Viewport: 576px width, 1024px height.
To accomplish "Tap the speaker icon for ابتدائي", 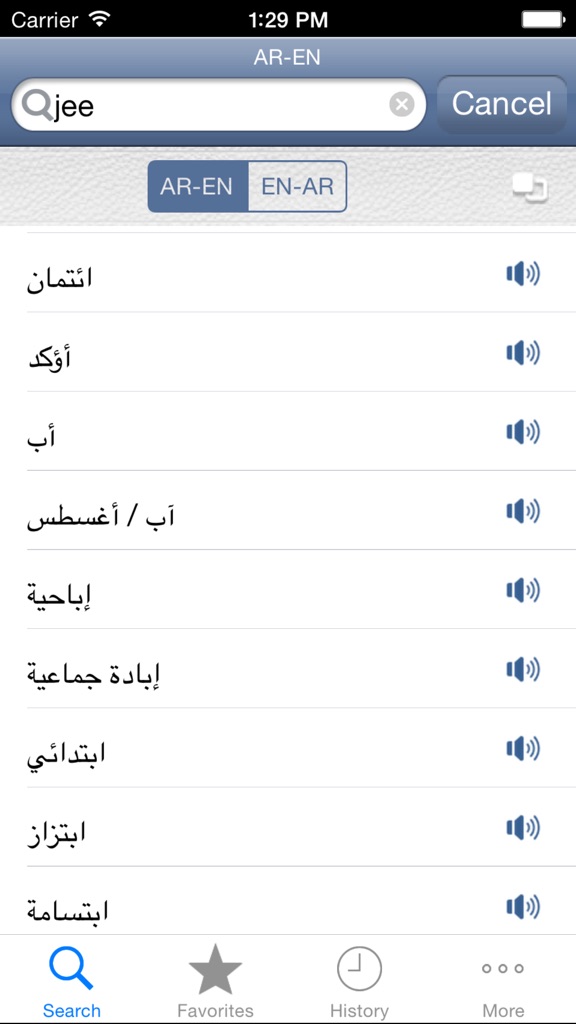I will [x=521, y=748].
